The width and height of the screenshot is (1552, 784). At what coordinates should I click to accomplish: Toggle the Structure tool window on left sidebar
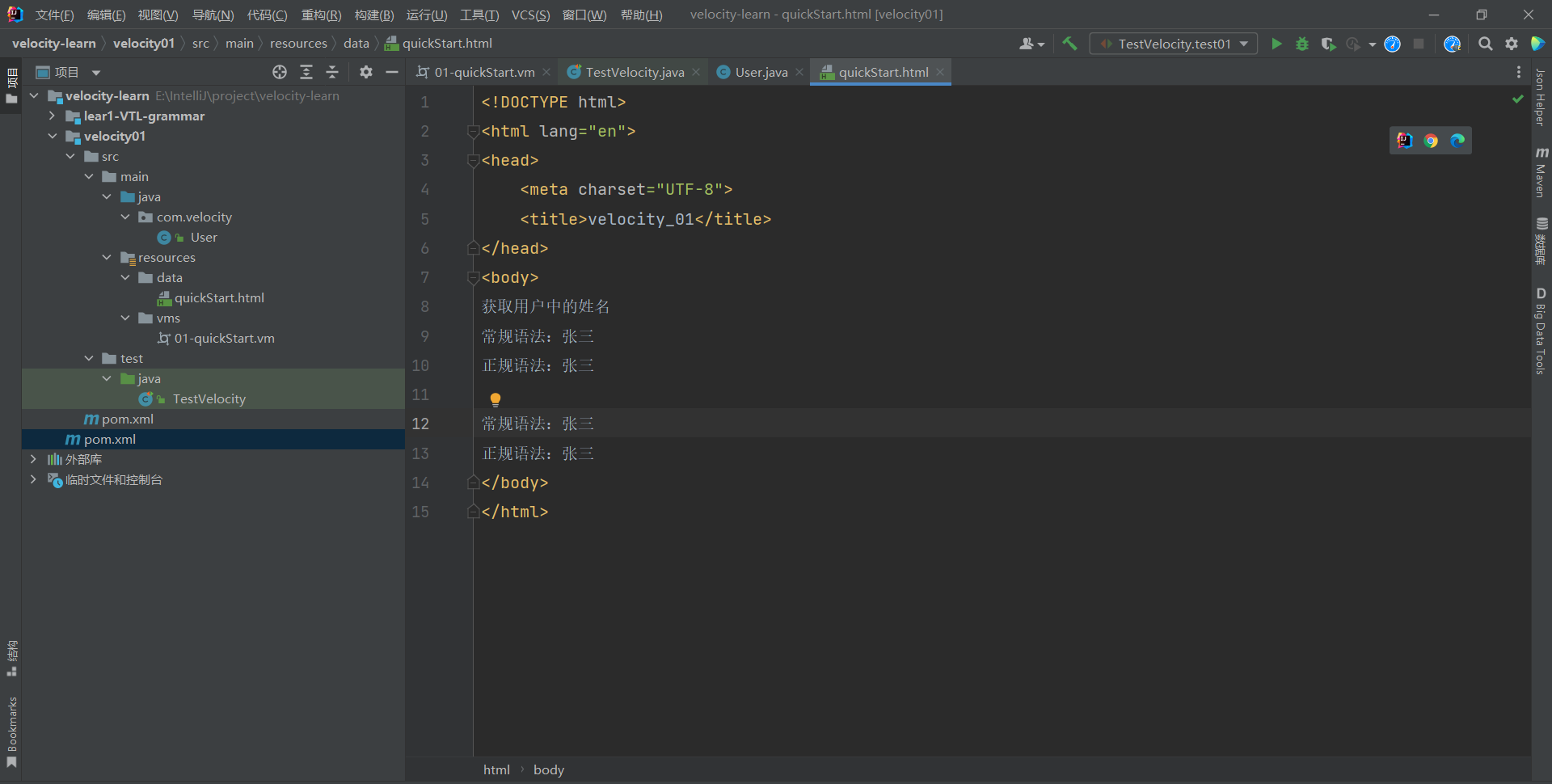click(11, 658)
